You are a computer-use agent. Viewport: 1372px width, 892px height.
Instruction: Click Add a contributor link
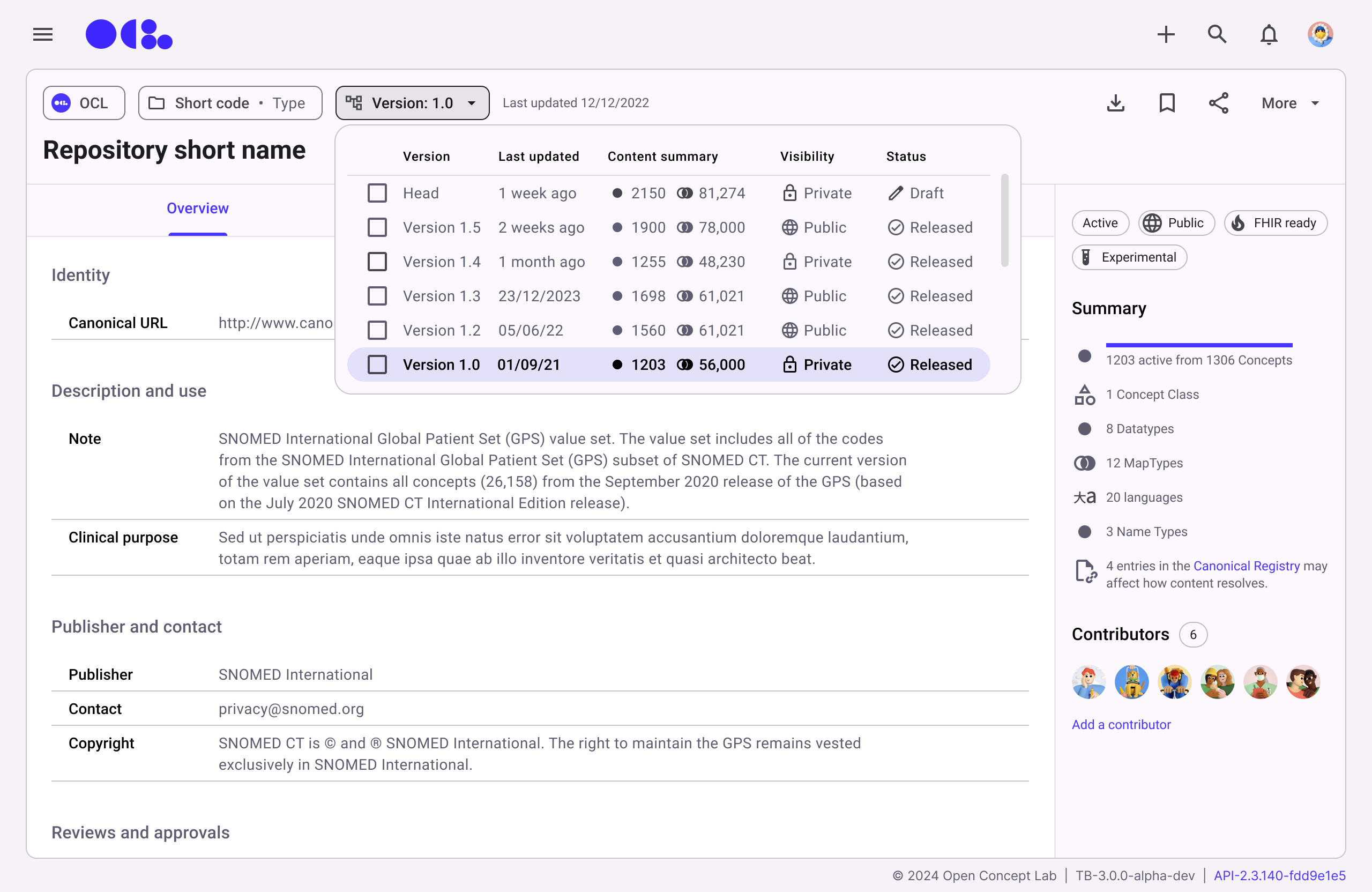click(x=1121, y=724)
